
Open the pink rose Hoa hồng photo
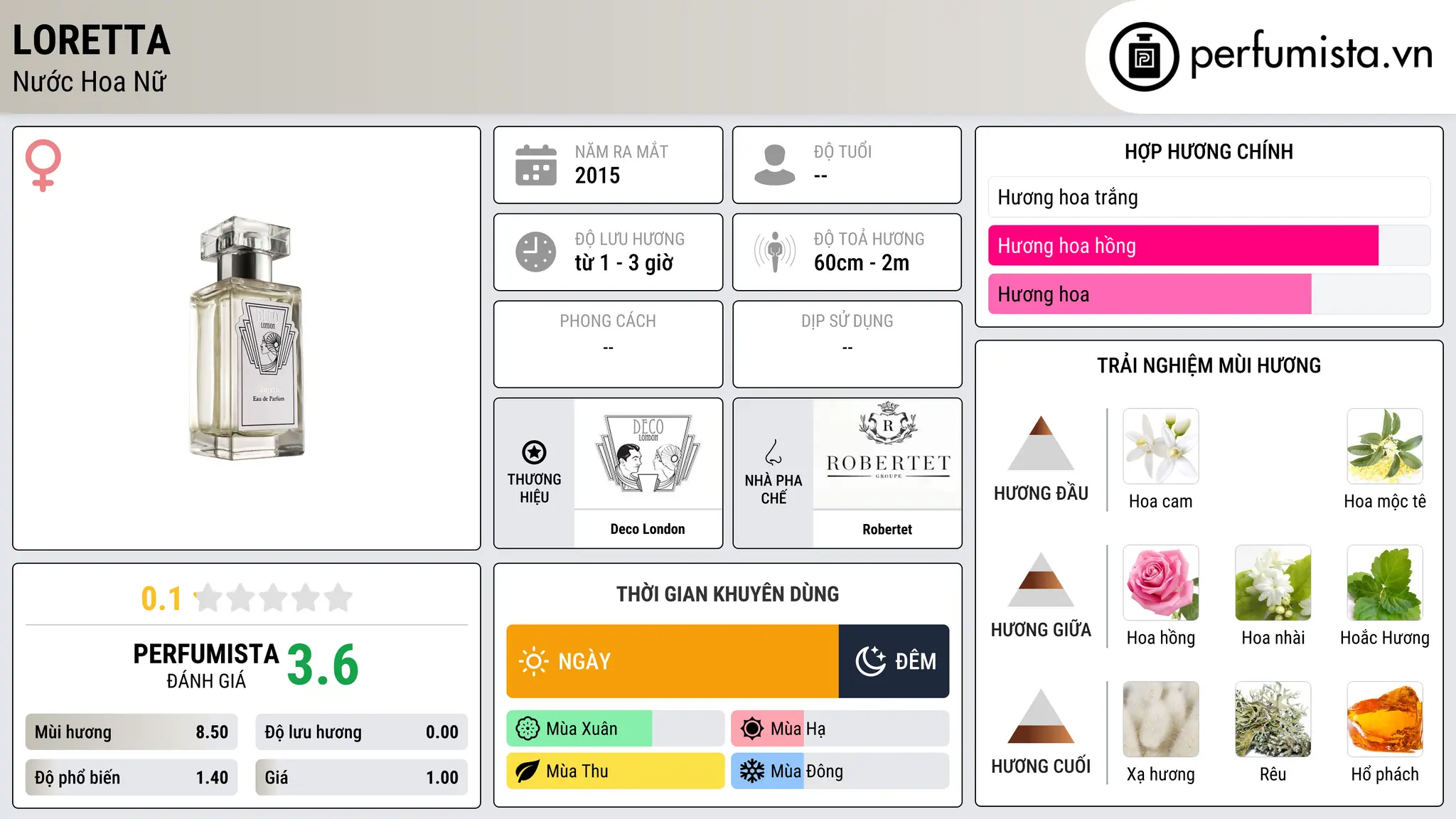(1161, 583)
